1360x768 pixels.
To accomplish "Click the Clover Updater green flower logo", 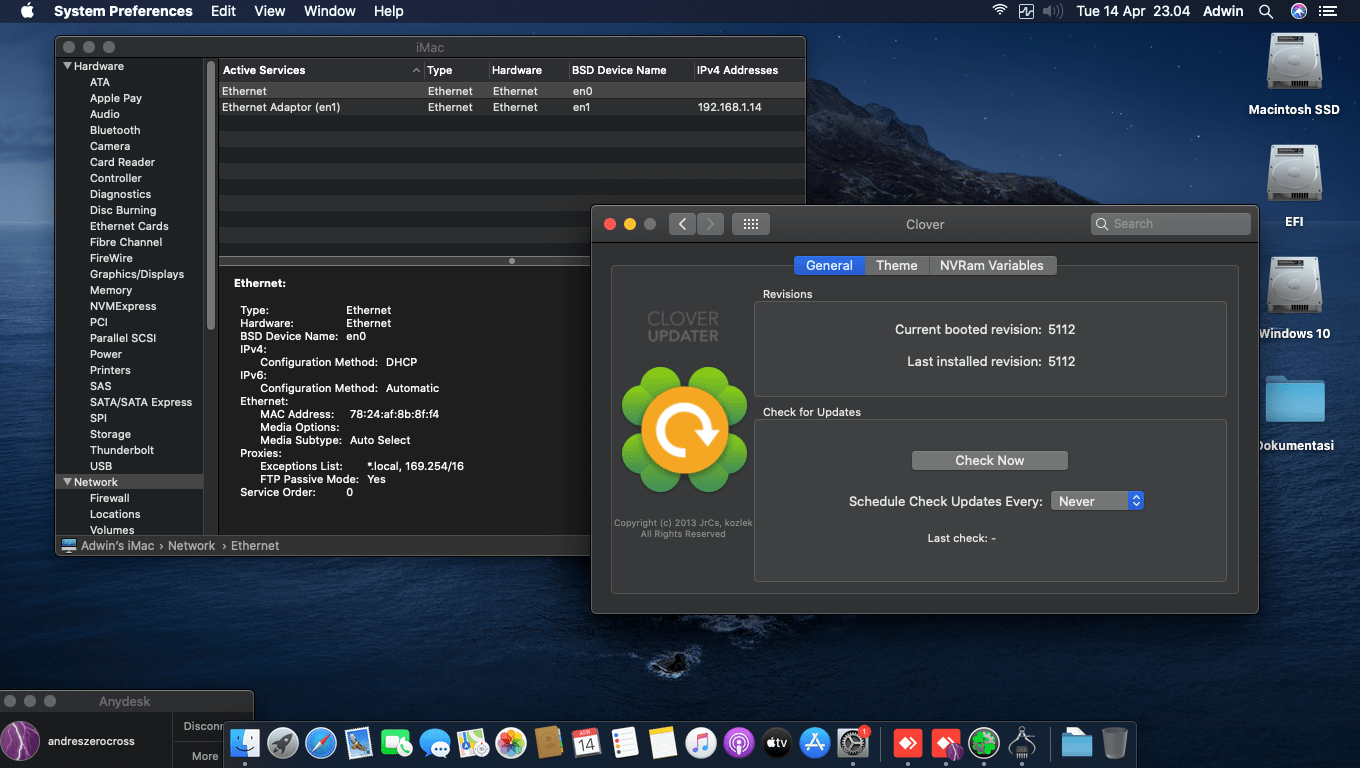I will pyautogui.click(x=684, y=430).
